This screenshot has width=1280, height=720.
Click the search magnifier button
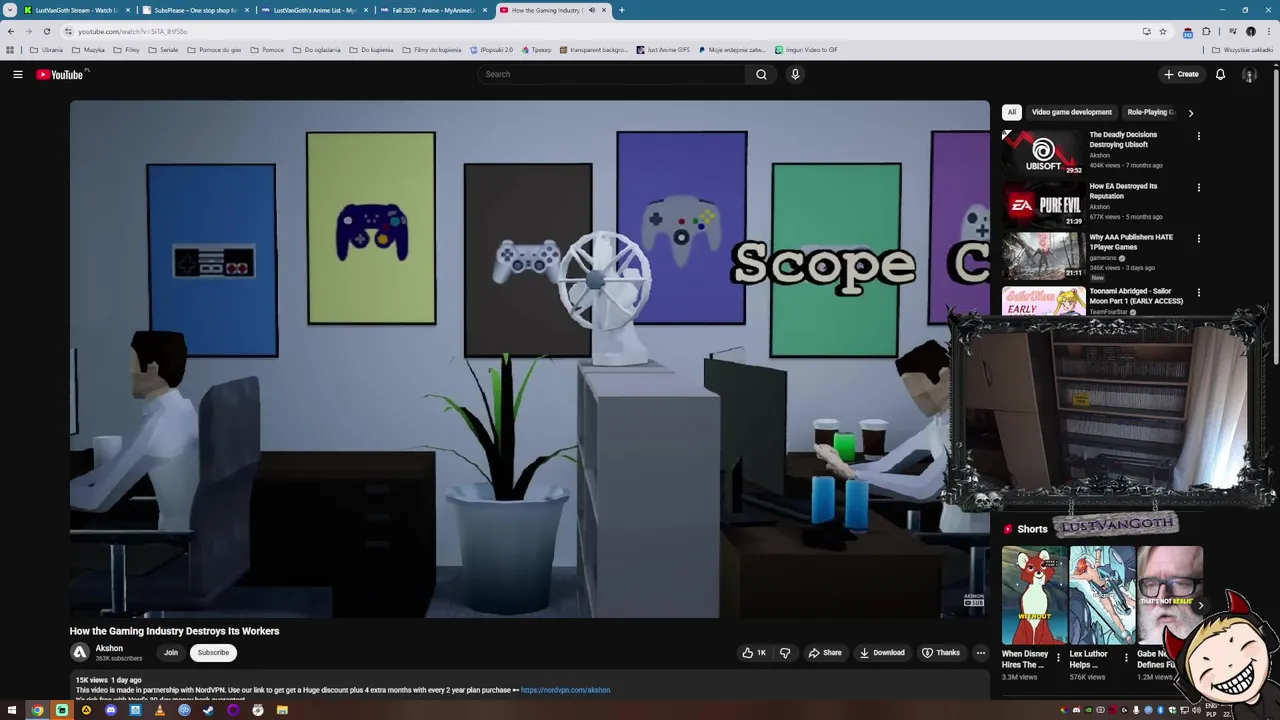(761, 74)
